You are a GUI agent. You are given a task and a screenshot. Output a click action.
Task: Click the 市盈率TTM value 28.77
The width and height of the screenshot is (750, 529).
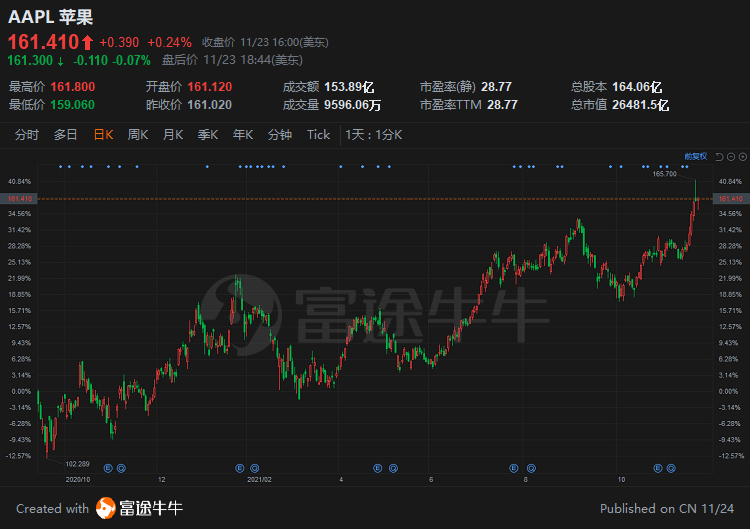(502, 105)
